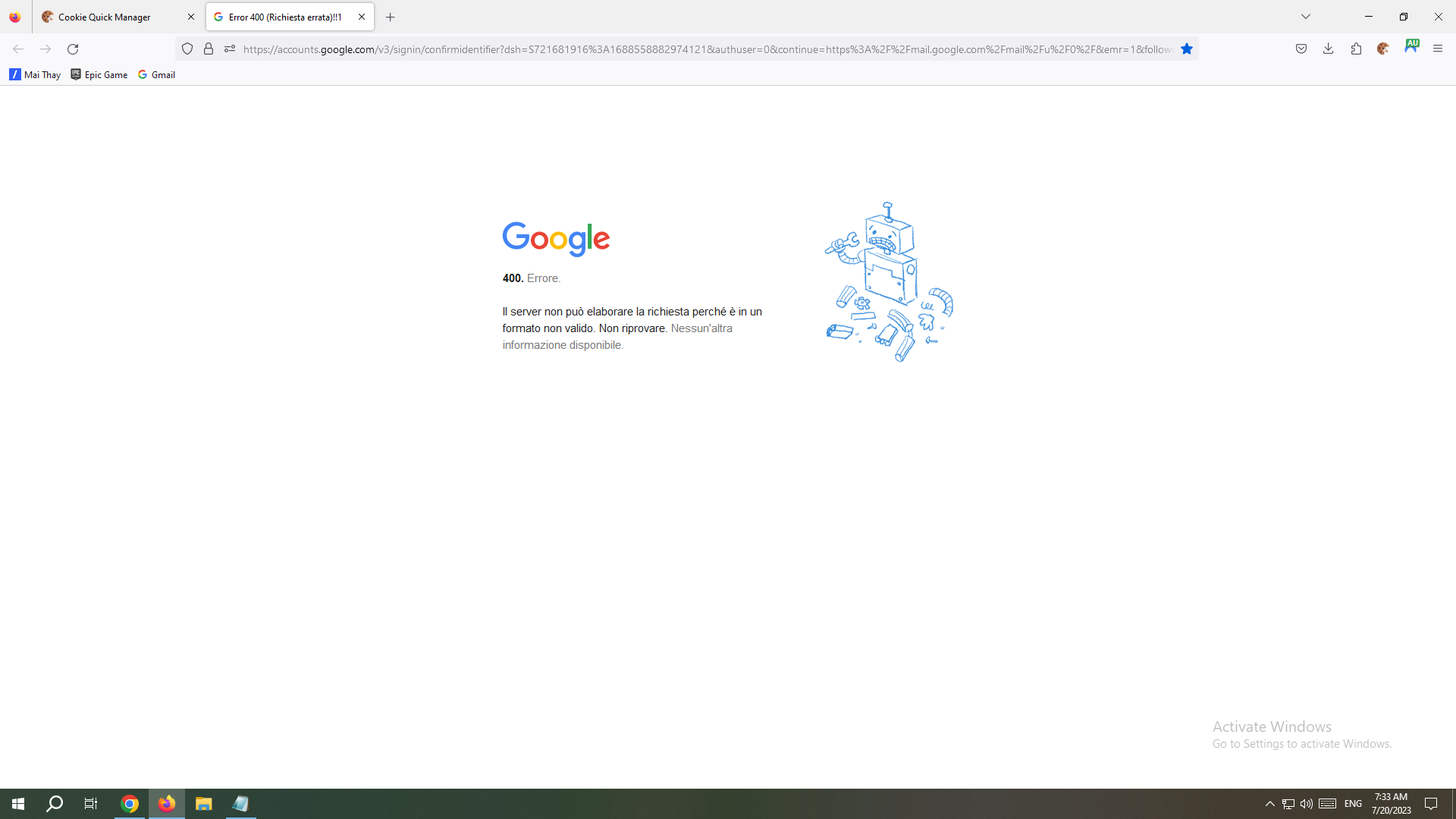
Task: Open clock and calendar flyout
Action: [1391, 804]
